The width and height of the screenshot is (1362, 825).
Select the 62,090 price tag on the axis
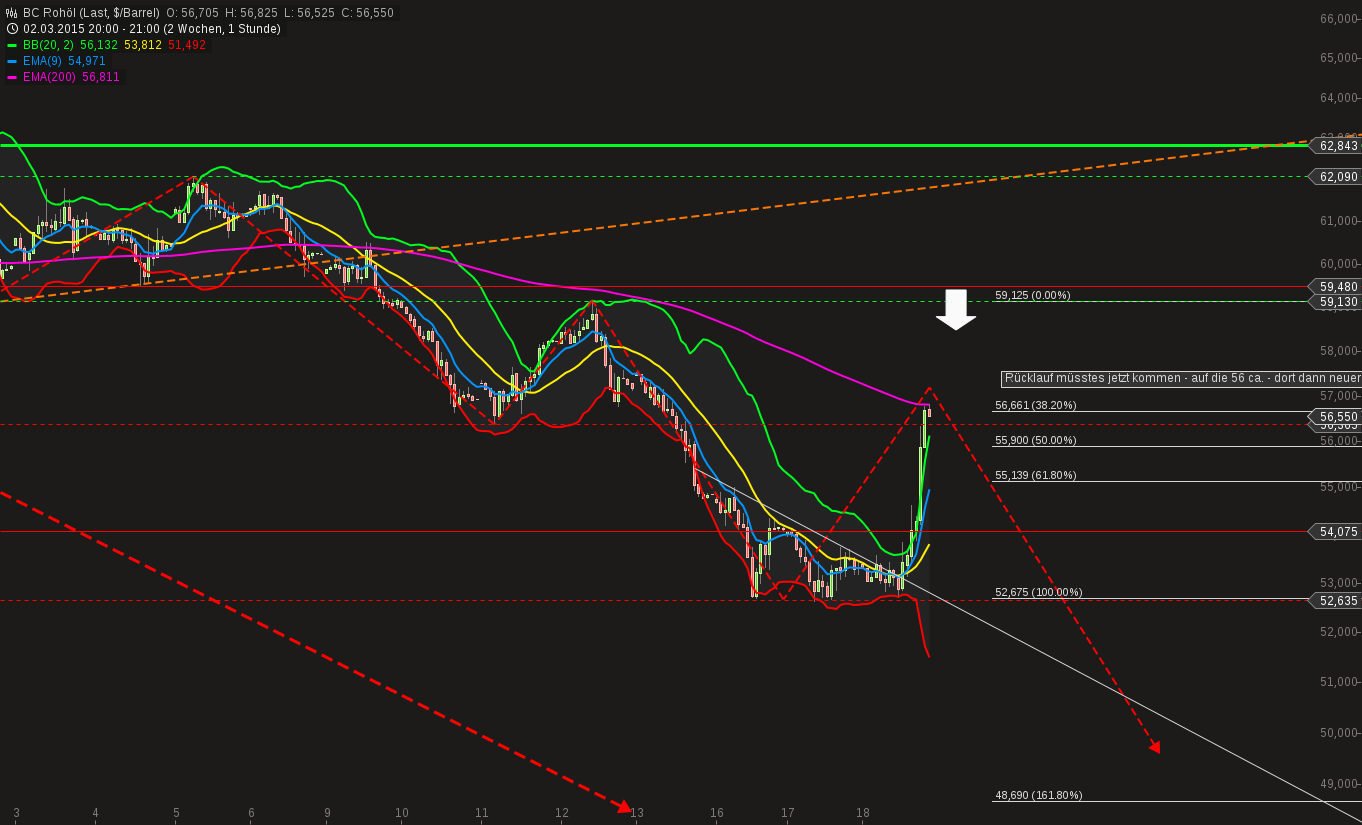coord(1337,177)
